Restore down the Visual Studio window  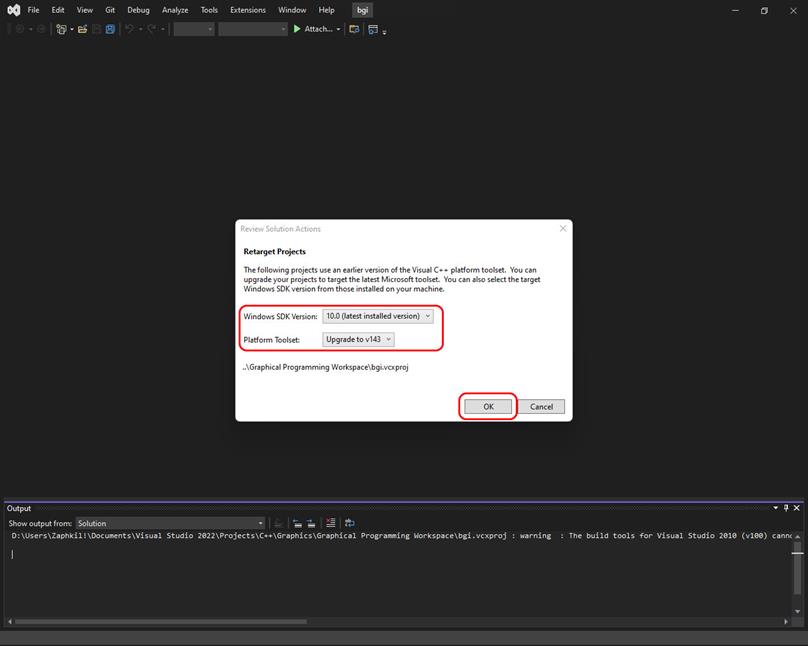coord(764,10)
